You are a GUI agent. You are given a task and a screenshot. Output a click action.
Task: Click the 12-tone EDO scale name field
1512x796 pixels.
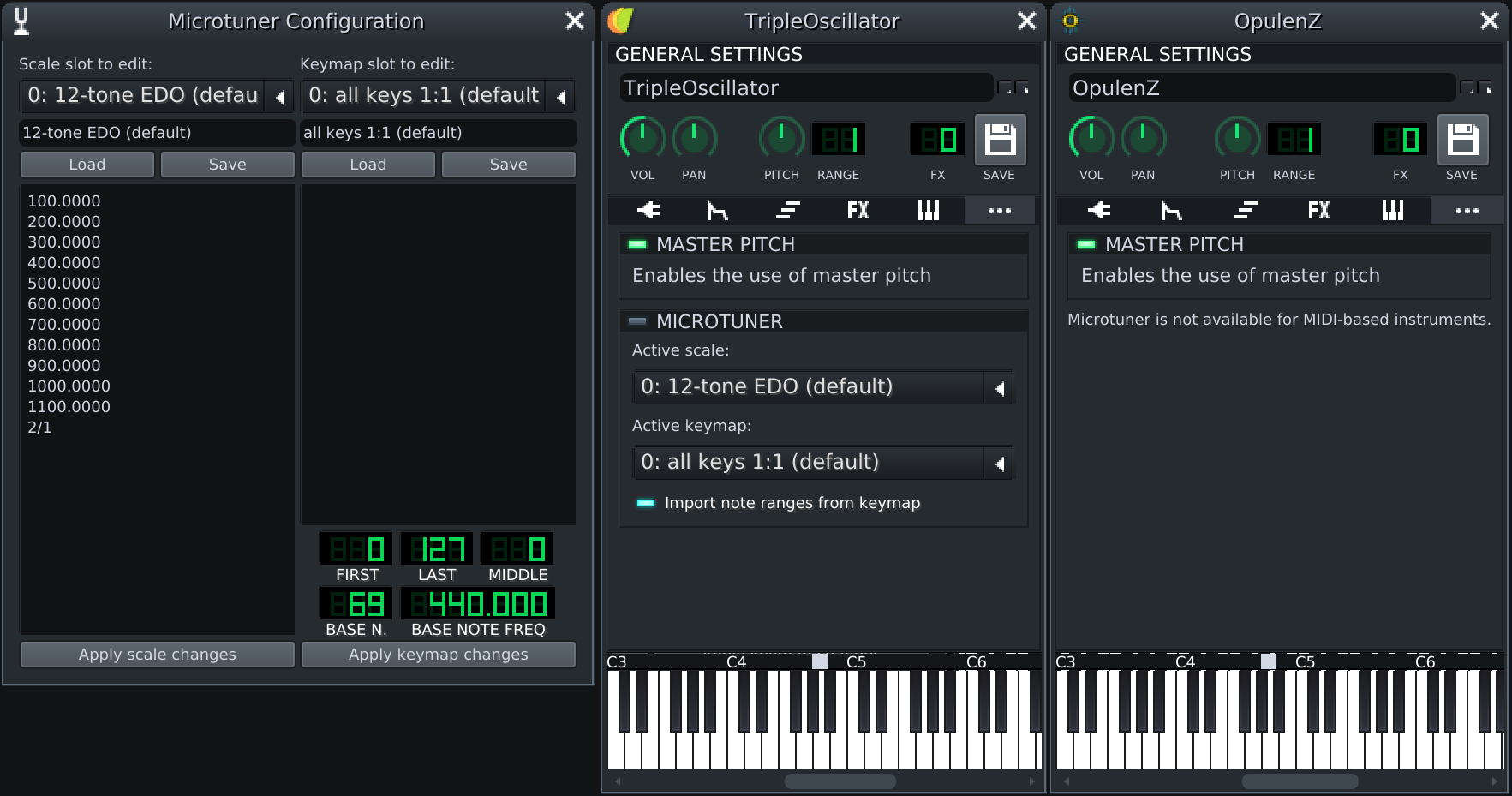tap(157, 133)
